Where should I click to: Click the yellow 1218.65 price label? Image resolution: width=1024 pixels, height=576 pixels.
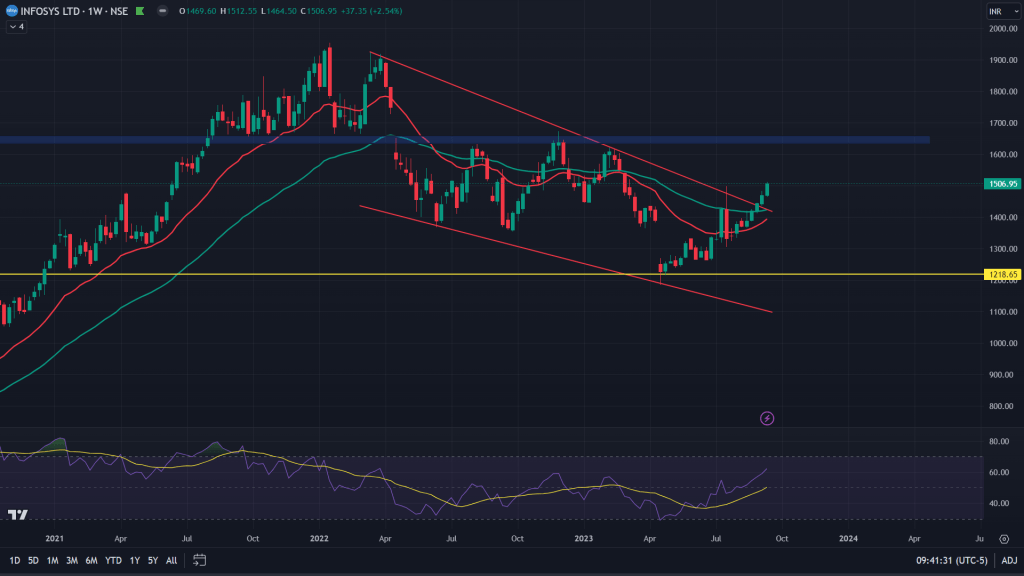1003,273
